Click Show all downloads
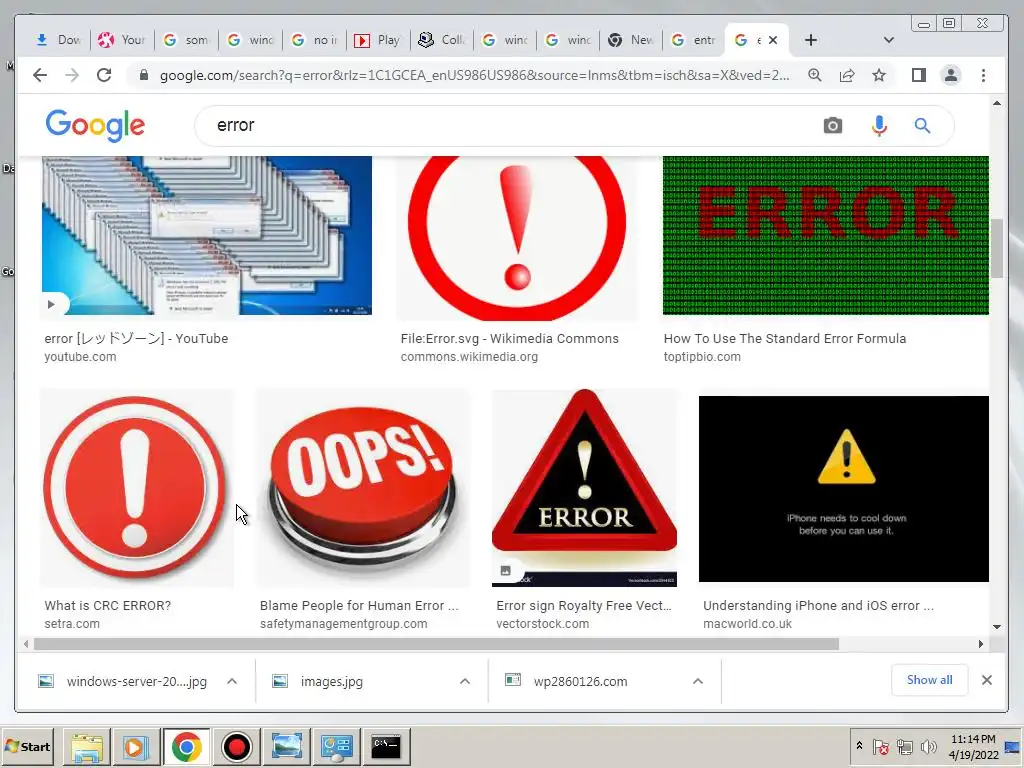 [x=929, y=680]
